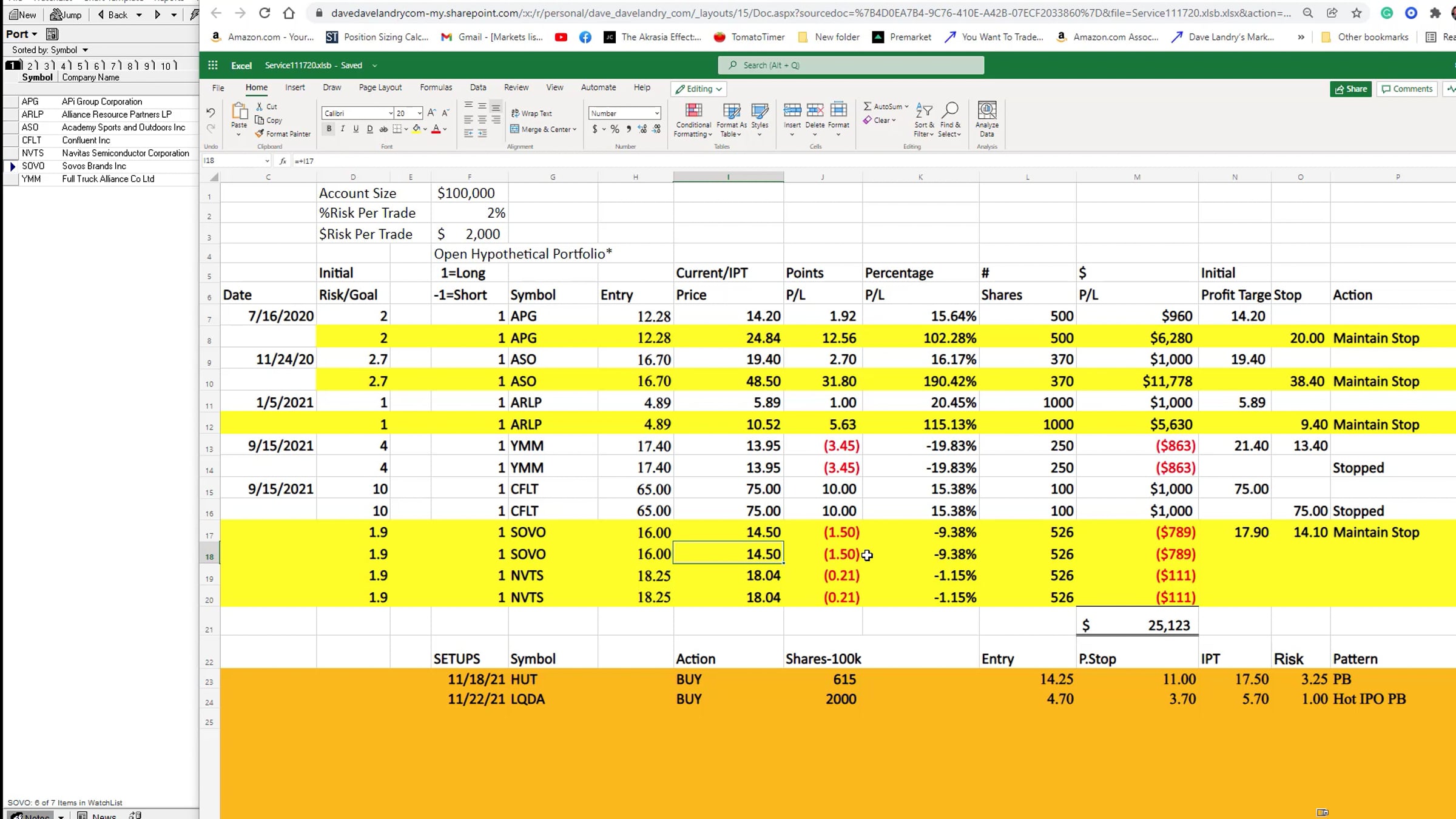Toggle bottom vertical alignment

click(496, 106)
